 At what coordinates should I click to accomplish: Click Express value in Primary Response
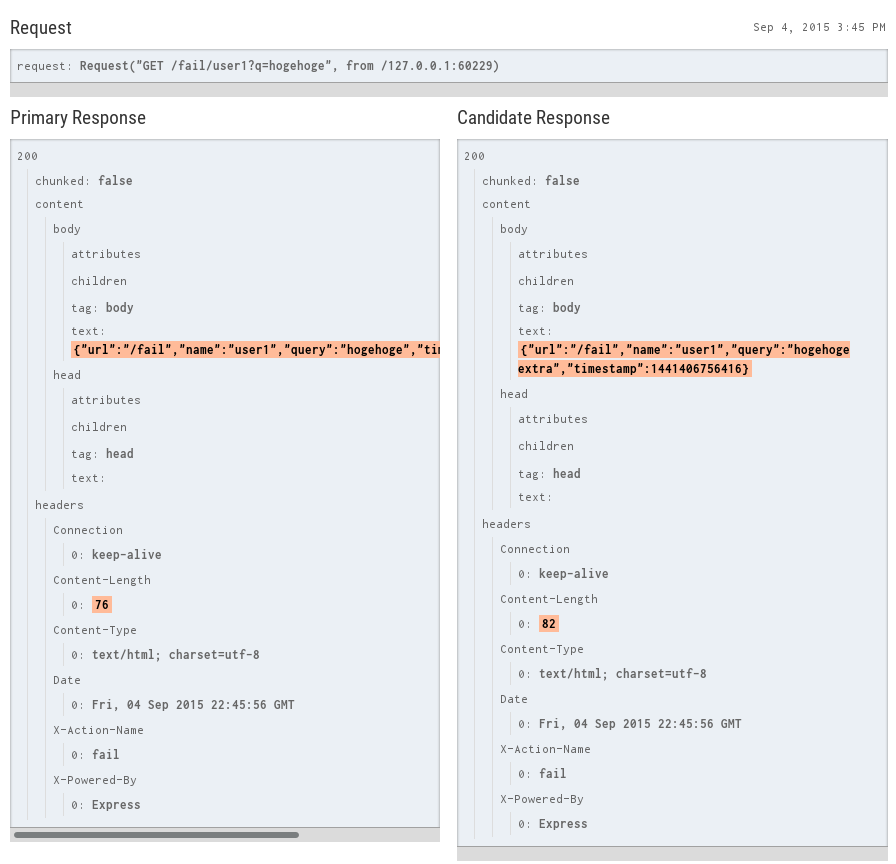coord(116,805)
